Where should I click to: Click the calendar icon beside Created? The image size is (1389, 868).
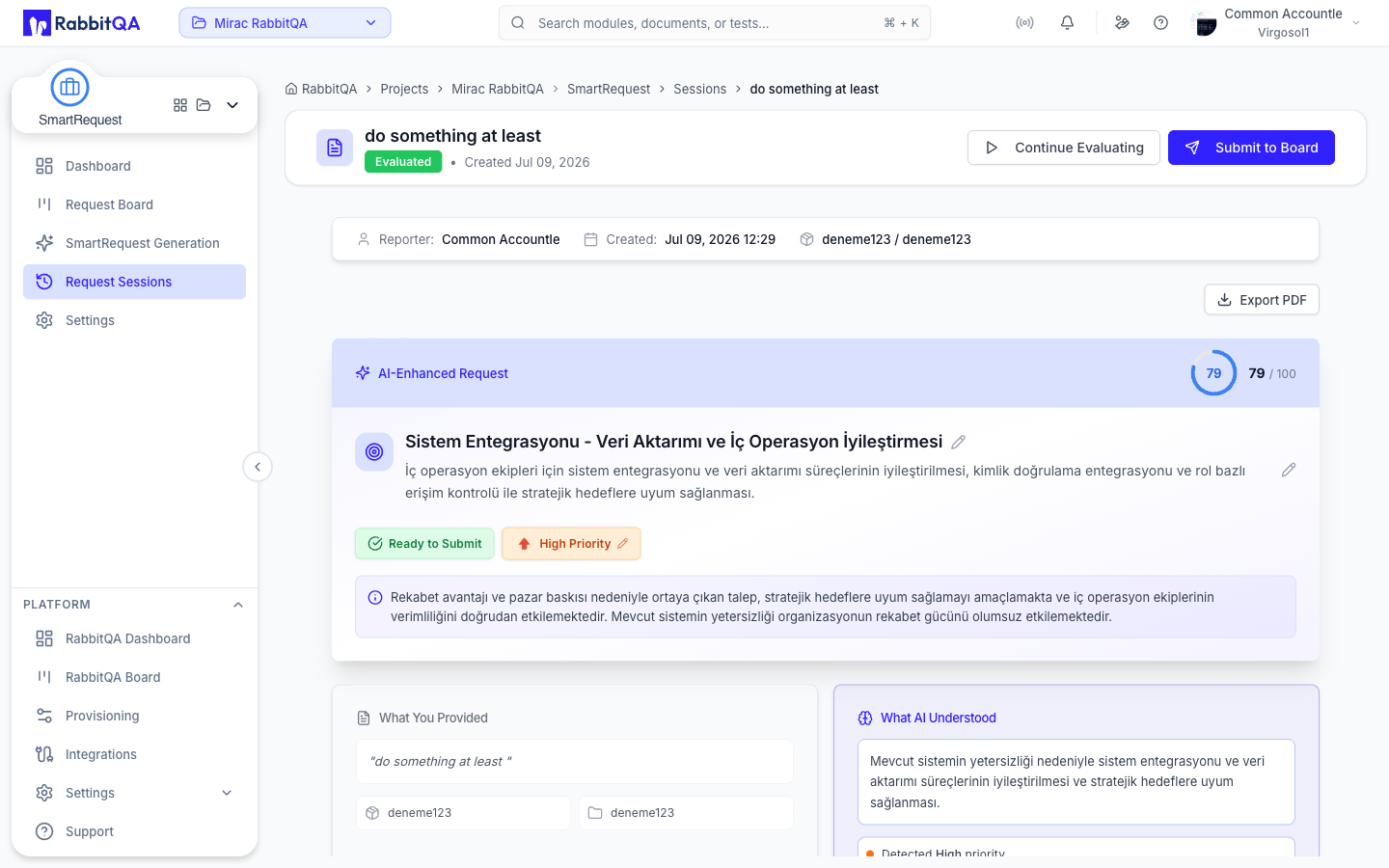591,239
